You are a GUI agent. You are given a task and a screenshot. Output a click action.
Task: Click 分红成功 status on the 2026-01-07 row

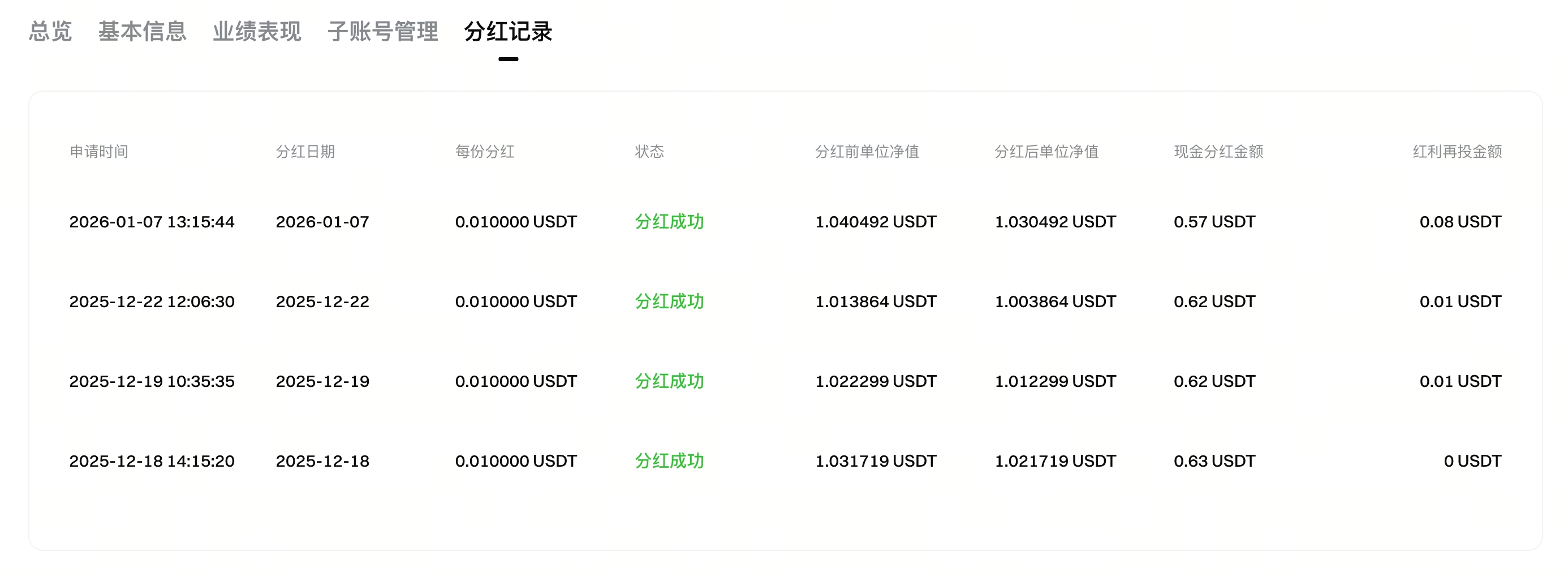pos(669,222)
